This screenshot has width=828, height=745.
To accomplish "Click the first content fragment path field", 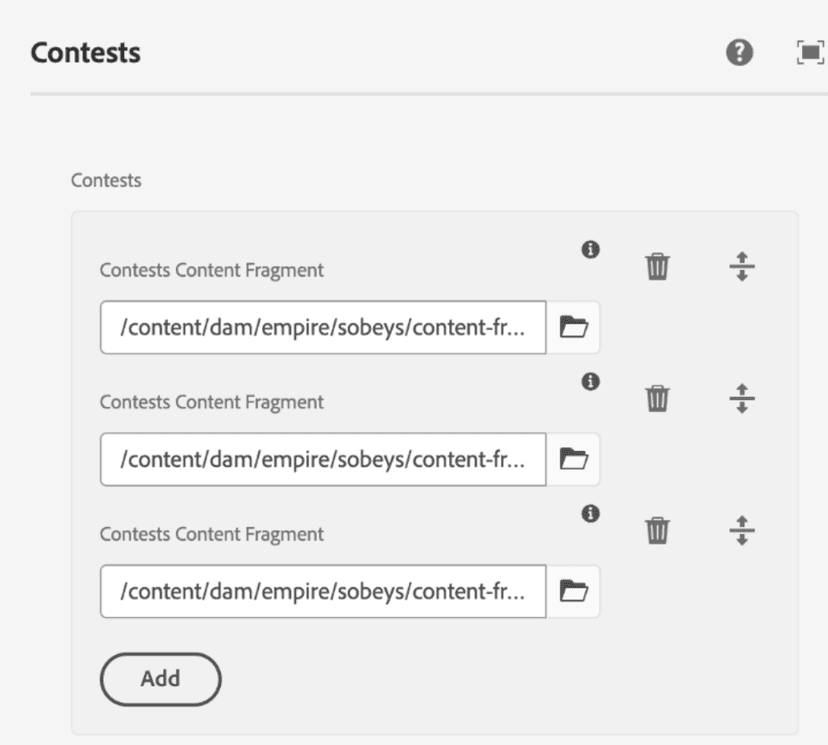I will click(x=323, y=327).
